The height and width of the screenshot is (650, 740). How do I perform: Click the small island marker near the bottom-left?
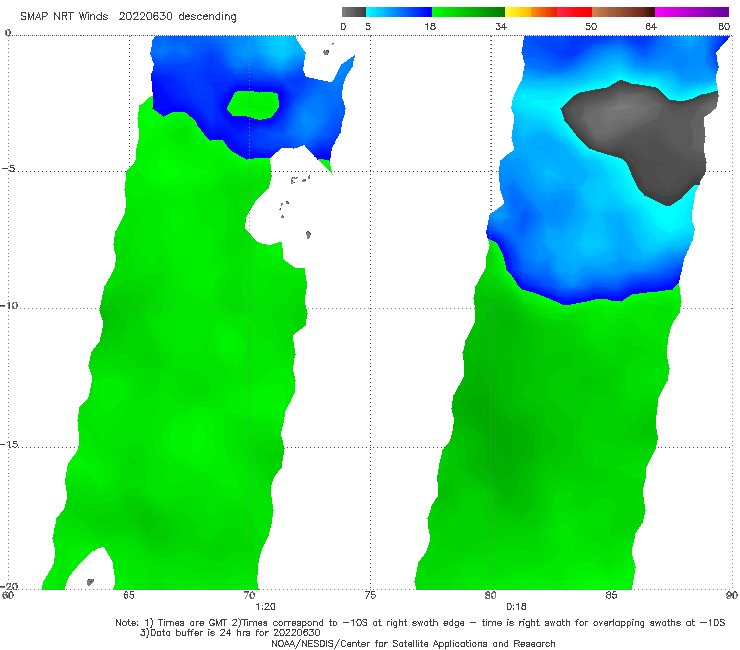90,582
